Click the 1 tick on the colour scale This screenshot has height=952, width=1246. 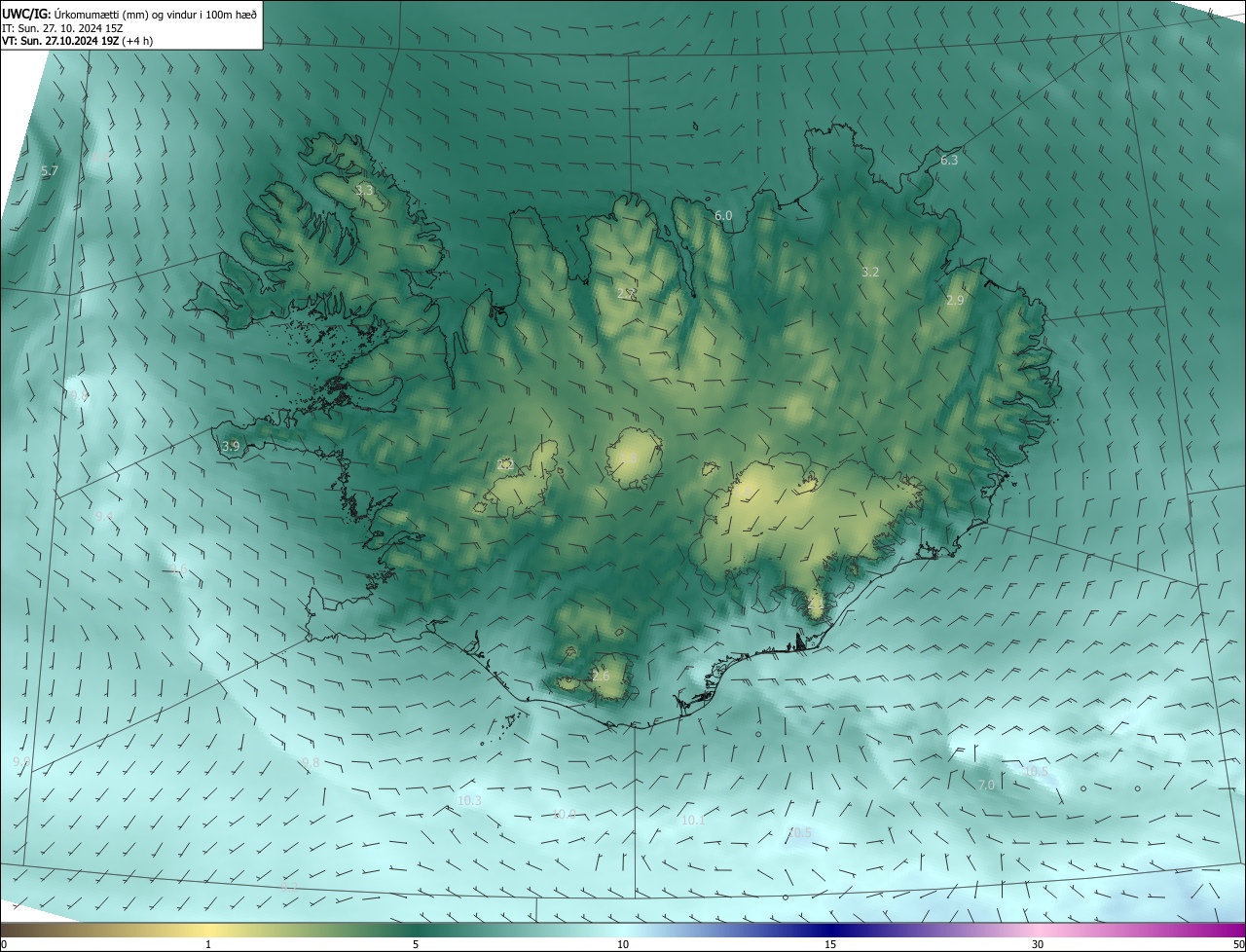[x=208, y=944]
